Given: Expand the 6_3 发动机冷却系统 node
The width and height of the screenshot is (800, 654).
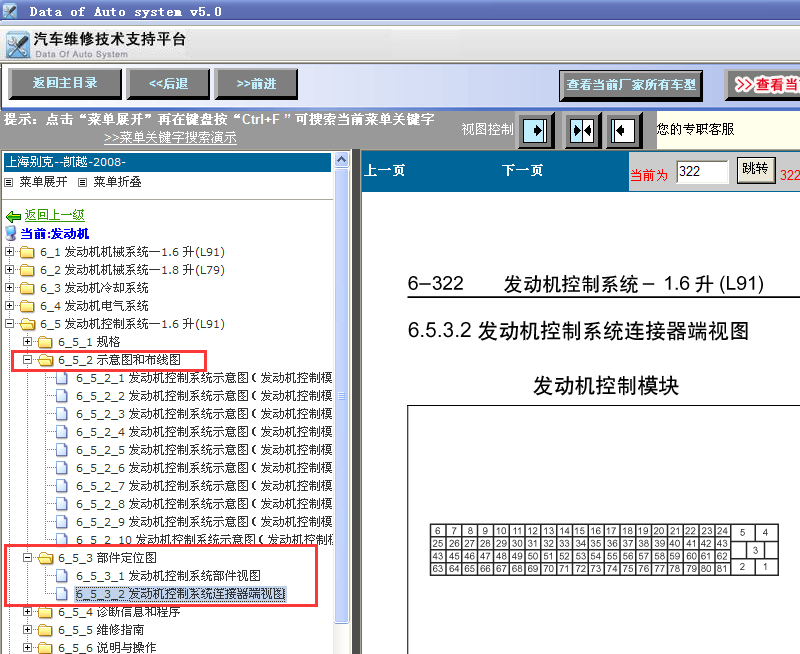Looking at the screenshot, I should coord(9,288).
